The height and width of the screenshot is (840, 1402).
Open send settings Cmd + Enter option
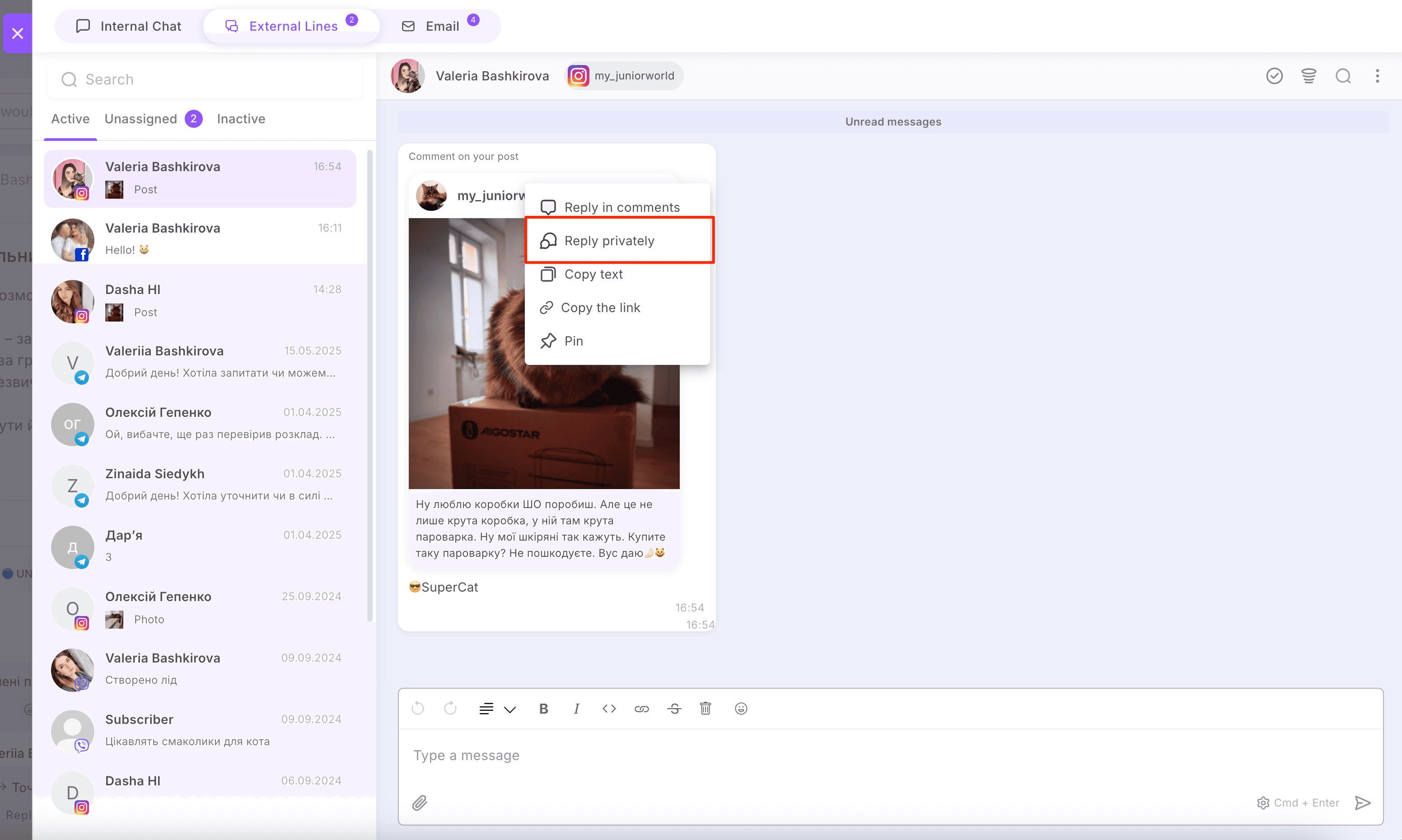[1298, 803]
